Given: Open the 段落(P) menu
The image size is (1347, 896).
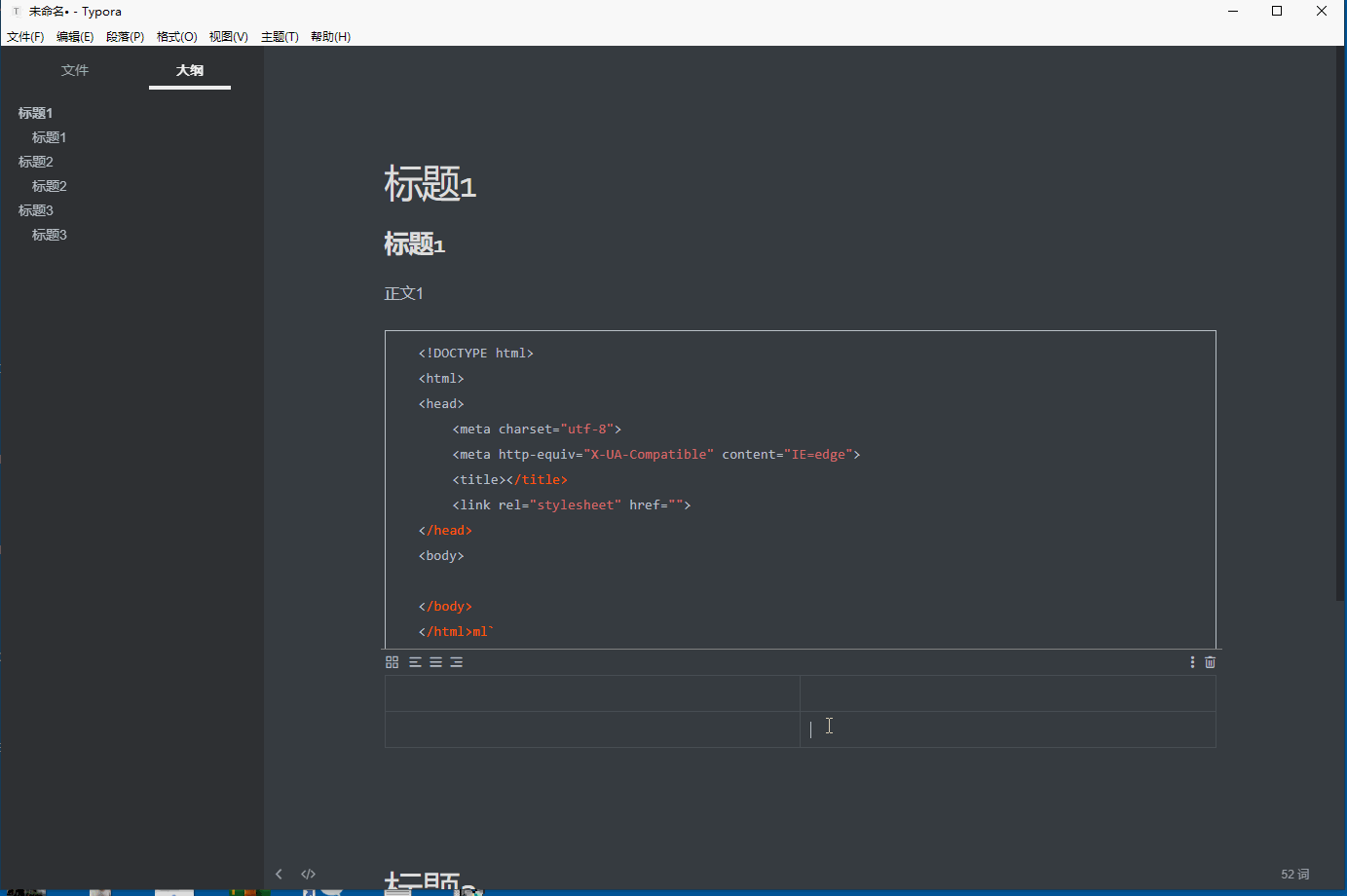Looking at the screenshot, I should [125, 37].
